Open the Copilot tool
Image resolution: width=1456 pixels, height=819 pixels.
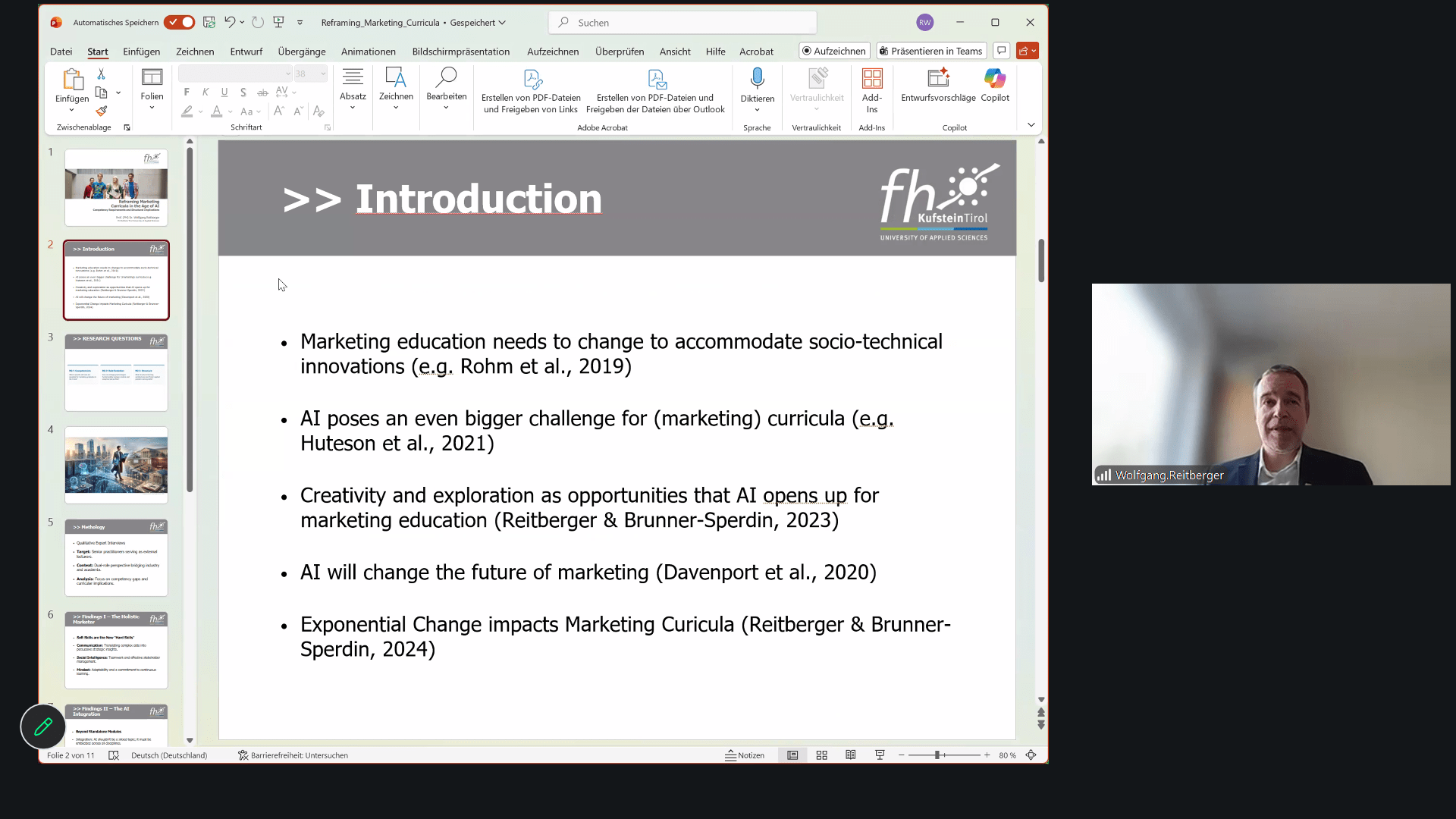[994, 79]
